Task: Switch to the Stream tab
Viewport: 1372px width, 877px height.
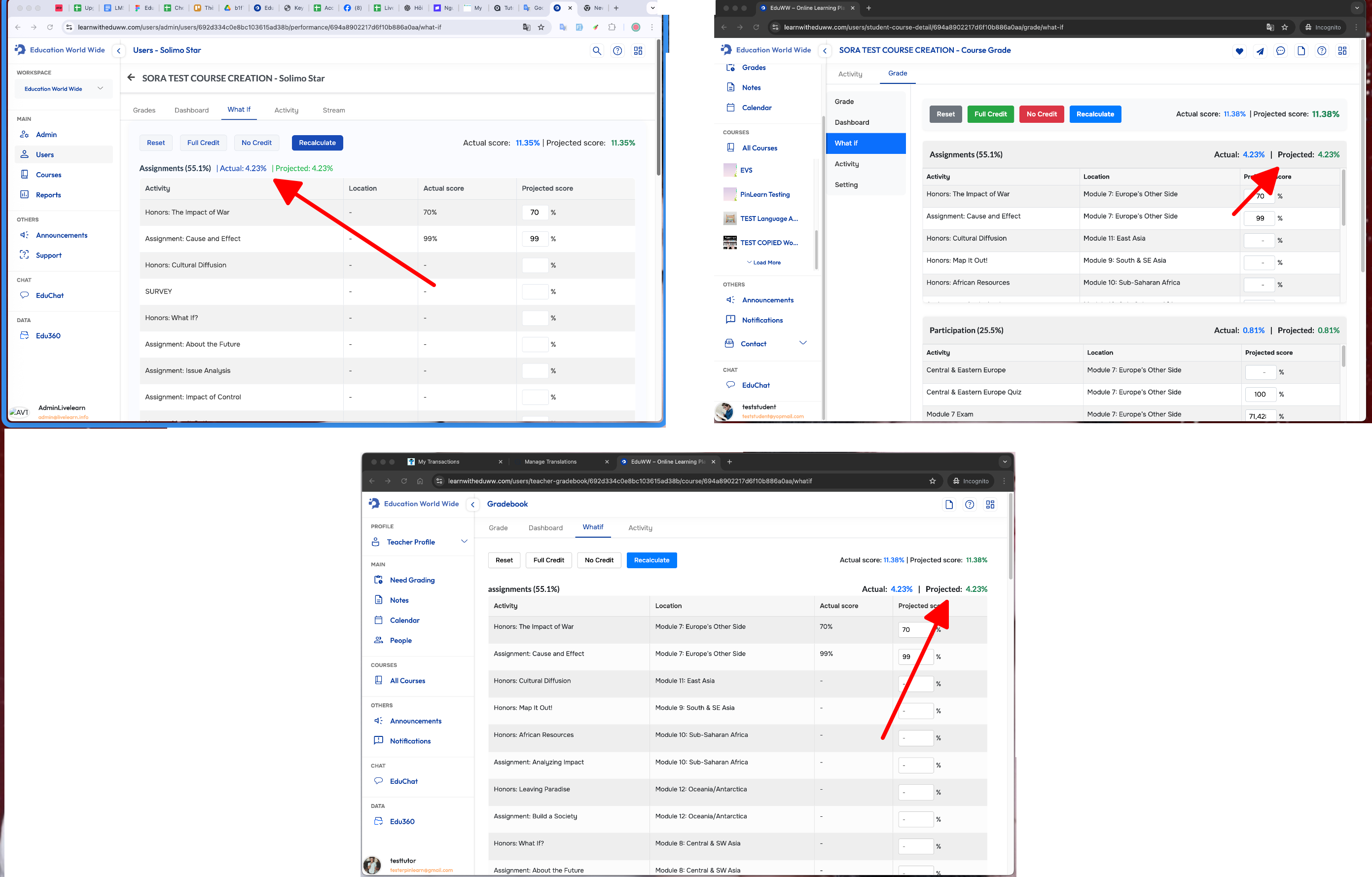Action: (x=333, y=110)
